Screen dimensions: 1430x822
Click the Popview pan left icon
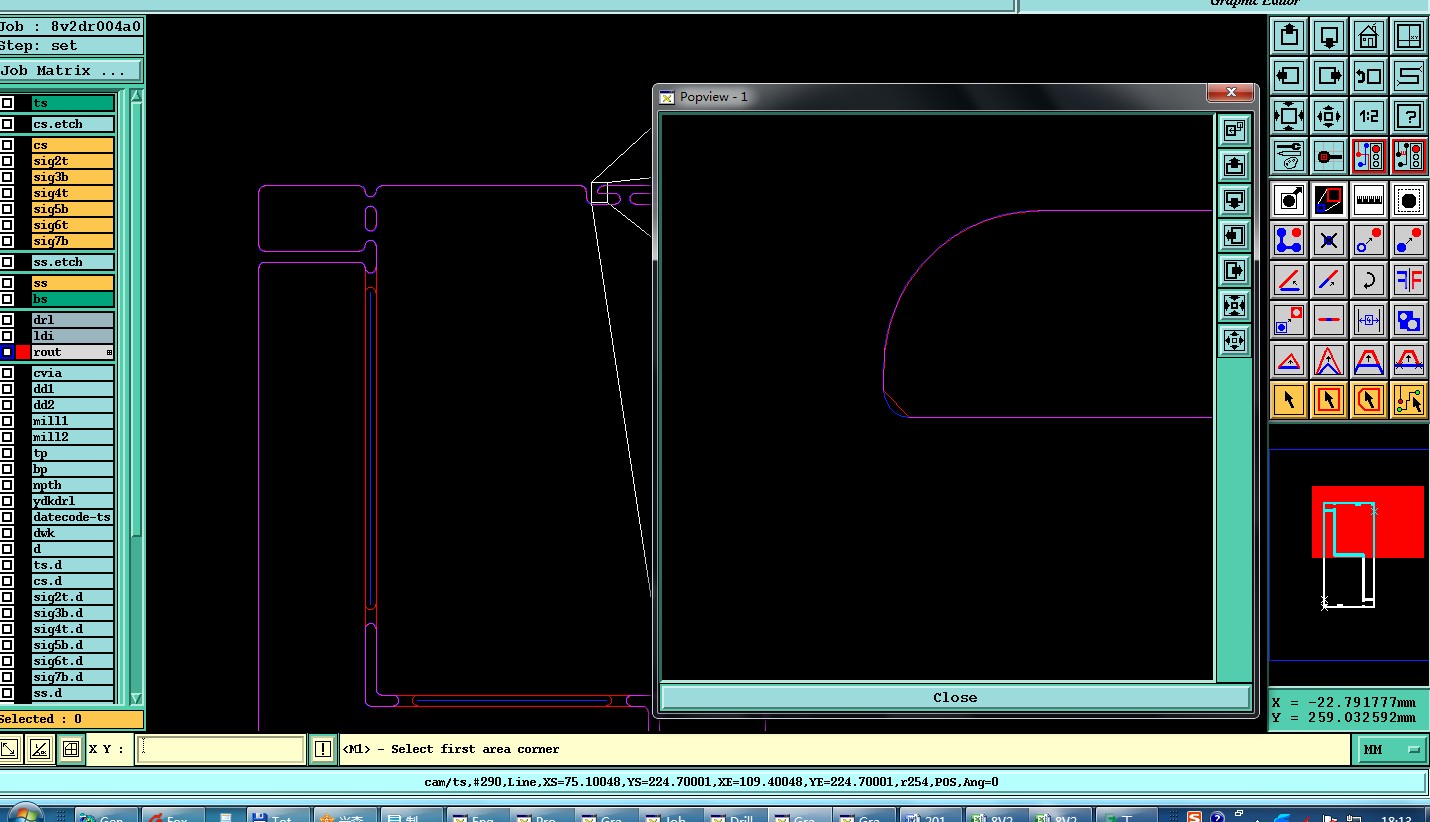[x=1234, y=236]
